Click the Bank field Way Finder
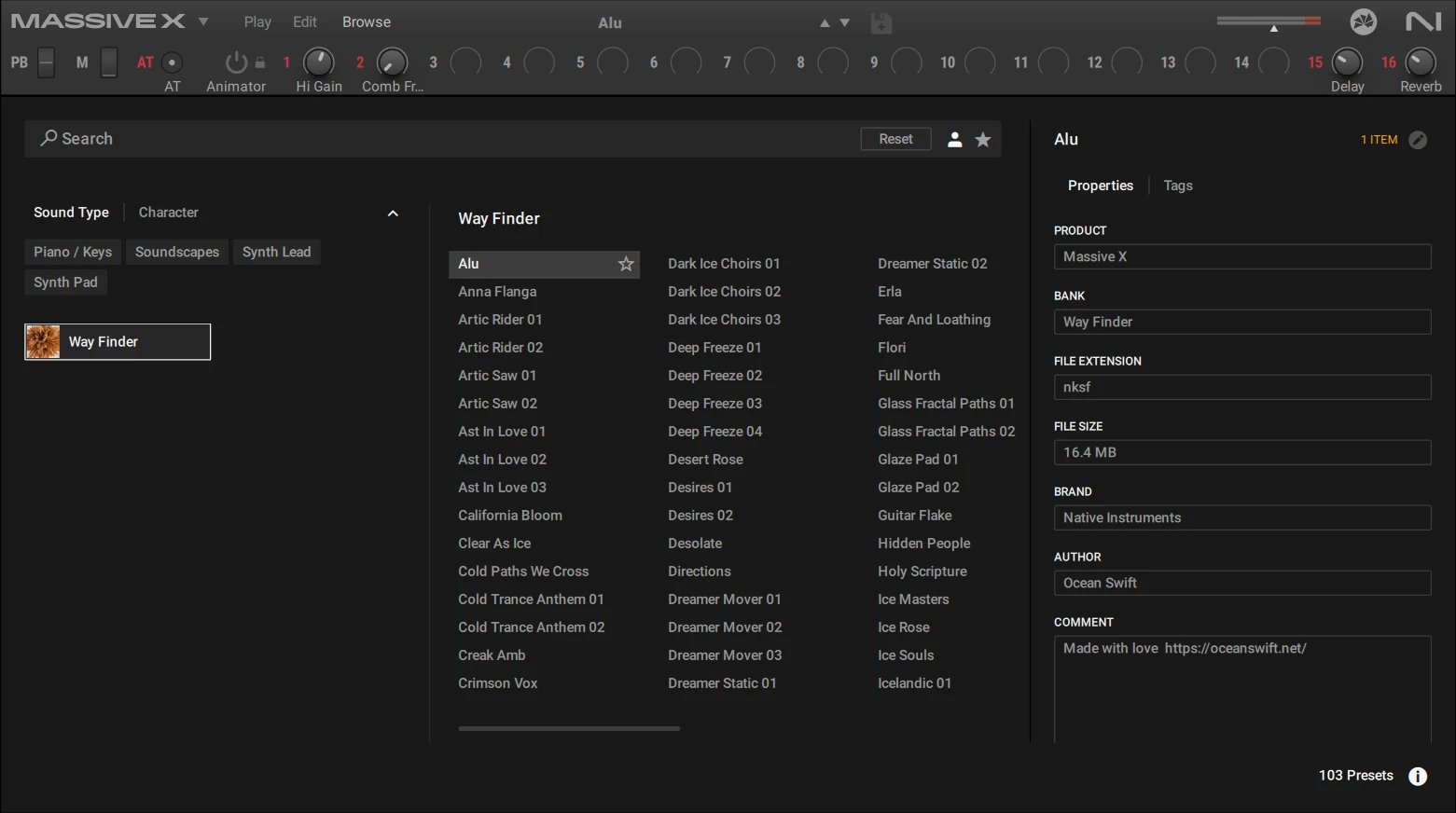The width and height of the screenshot is (1456, 813). coord(1242,322)
